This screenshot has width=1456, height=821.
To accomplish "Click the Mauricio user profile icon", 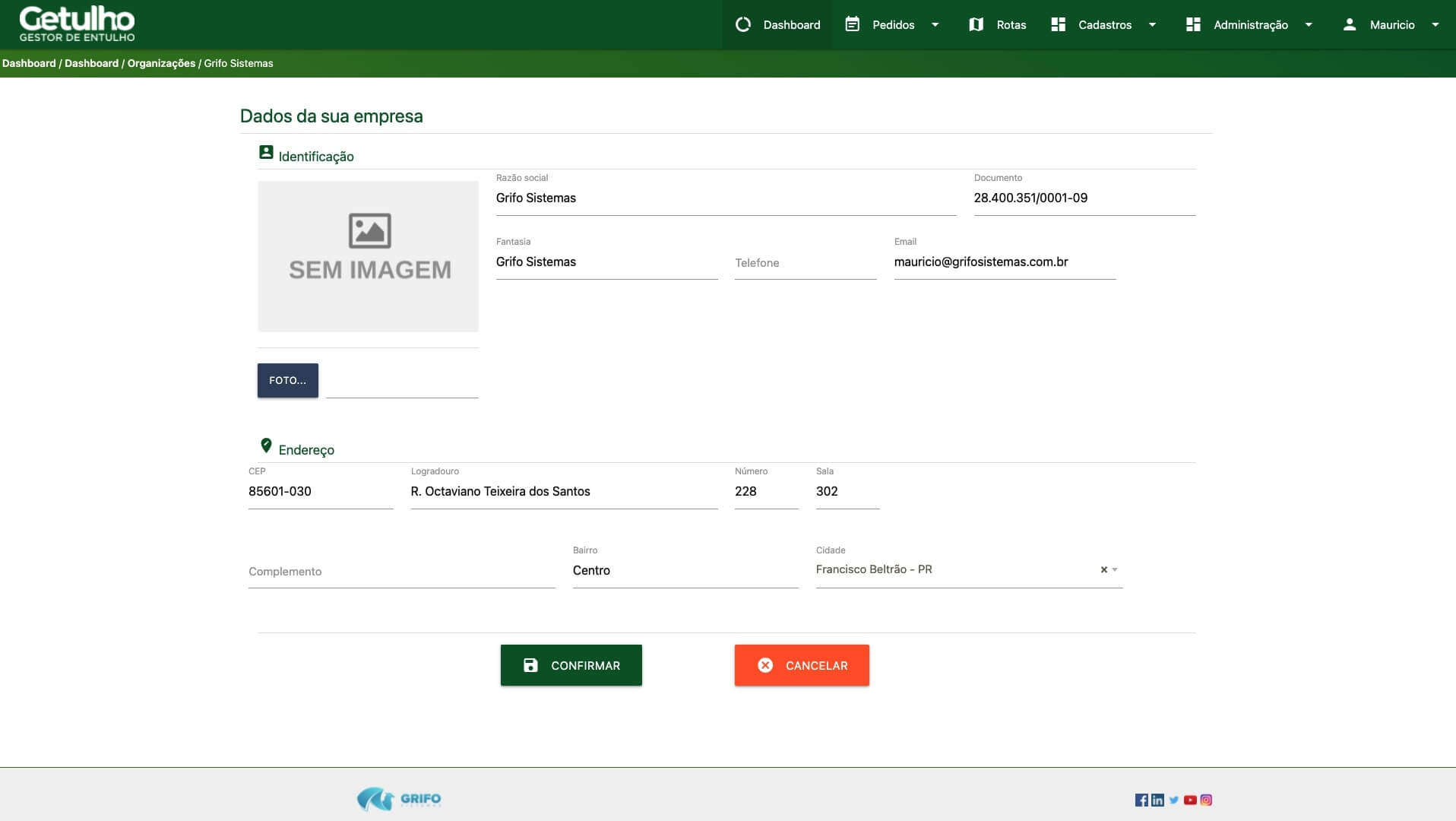I will click(1350, 24).
